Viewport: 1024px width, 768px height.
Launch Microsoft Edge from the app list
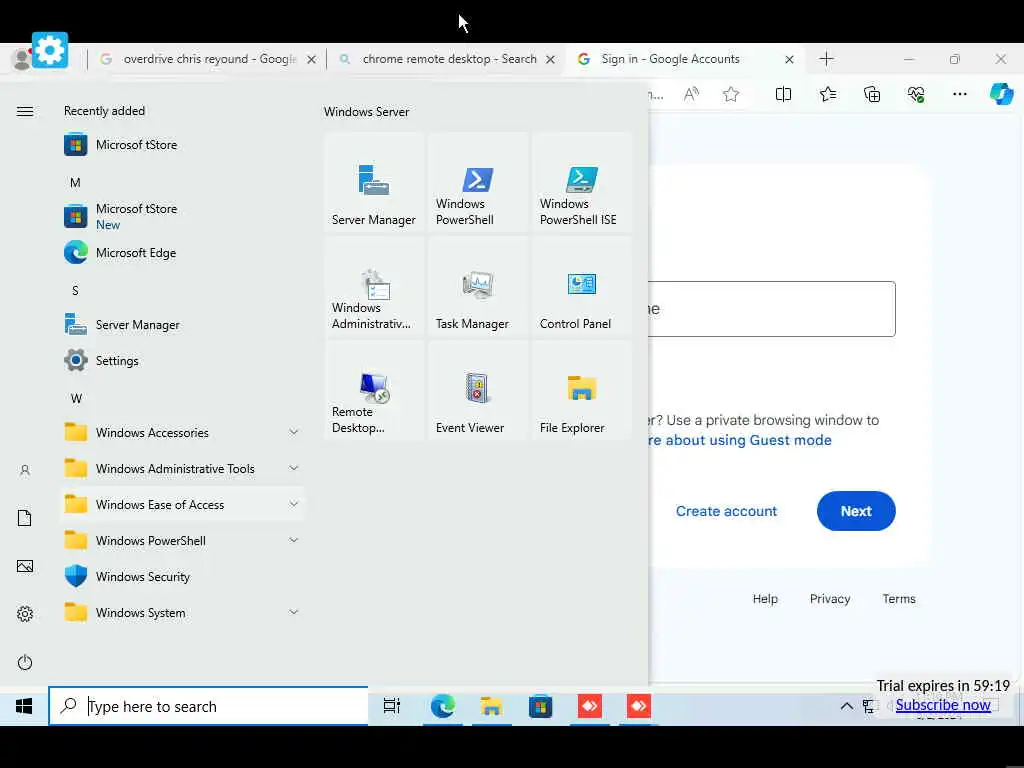tap(182, 253)
